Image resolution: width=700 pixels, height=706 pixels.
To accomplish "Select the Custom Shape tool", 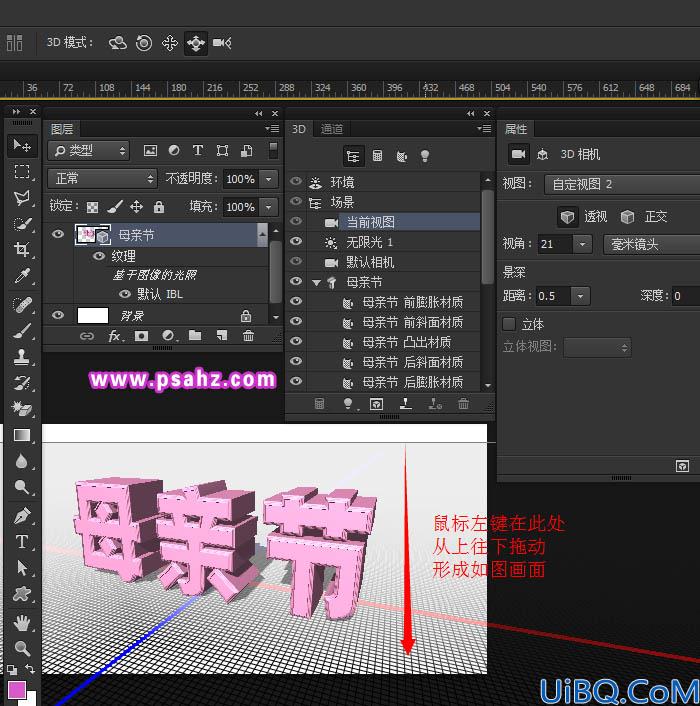I will 22,594.
